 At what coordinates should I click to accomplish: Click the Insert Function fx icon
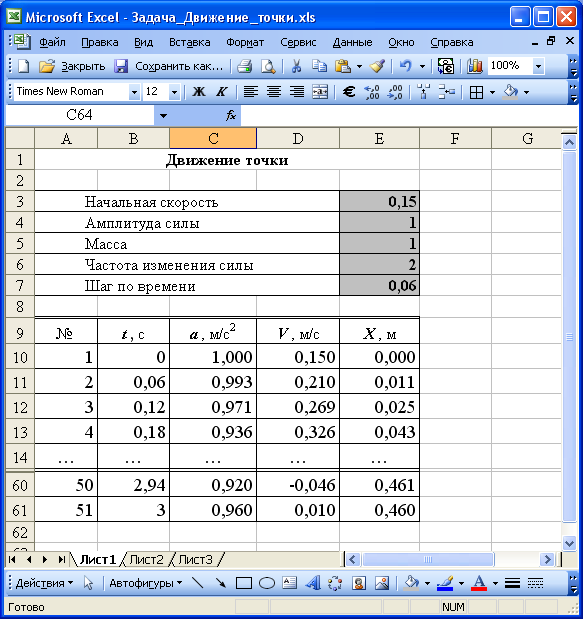click(231, 115)
